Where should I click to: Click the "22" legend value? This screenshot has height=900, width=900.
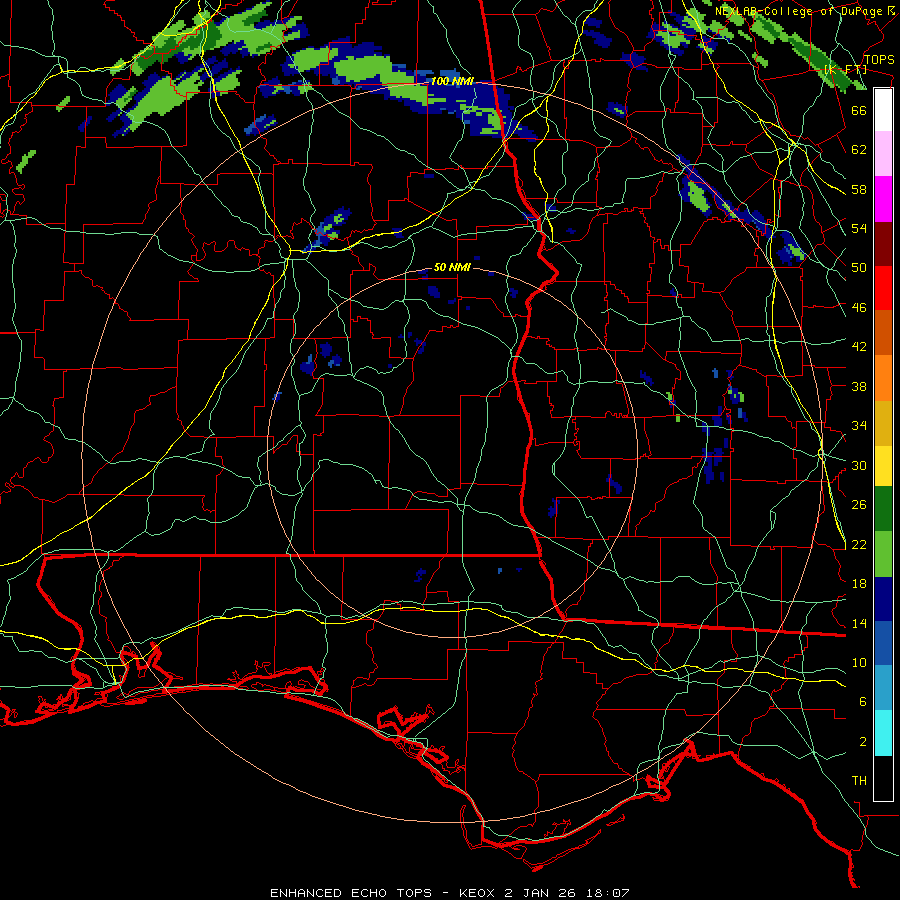tap(859, 545)
